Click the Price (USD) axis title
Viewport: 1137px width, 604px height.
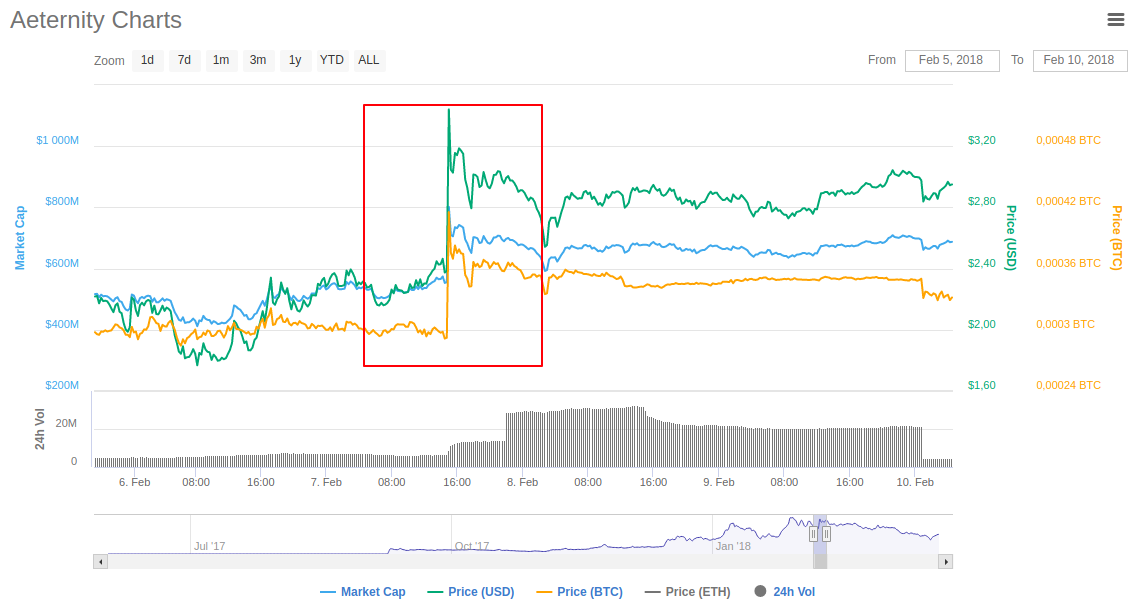point(1011,238)
